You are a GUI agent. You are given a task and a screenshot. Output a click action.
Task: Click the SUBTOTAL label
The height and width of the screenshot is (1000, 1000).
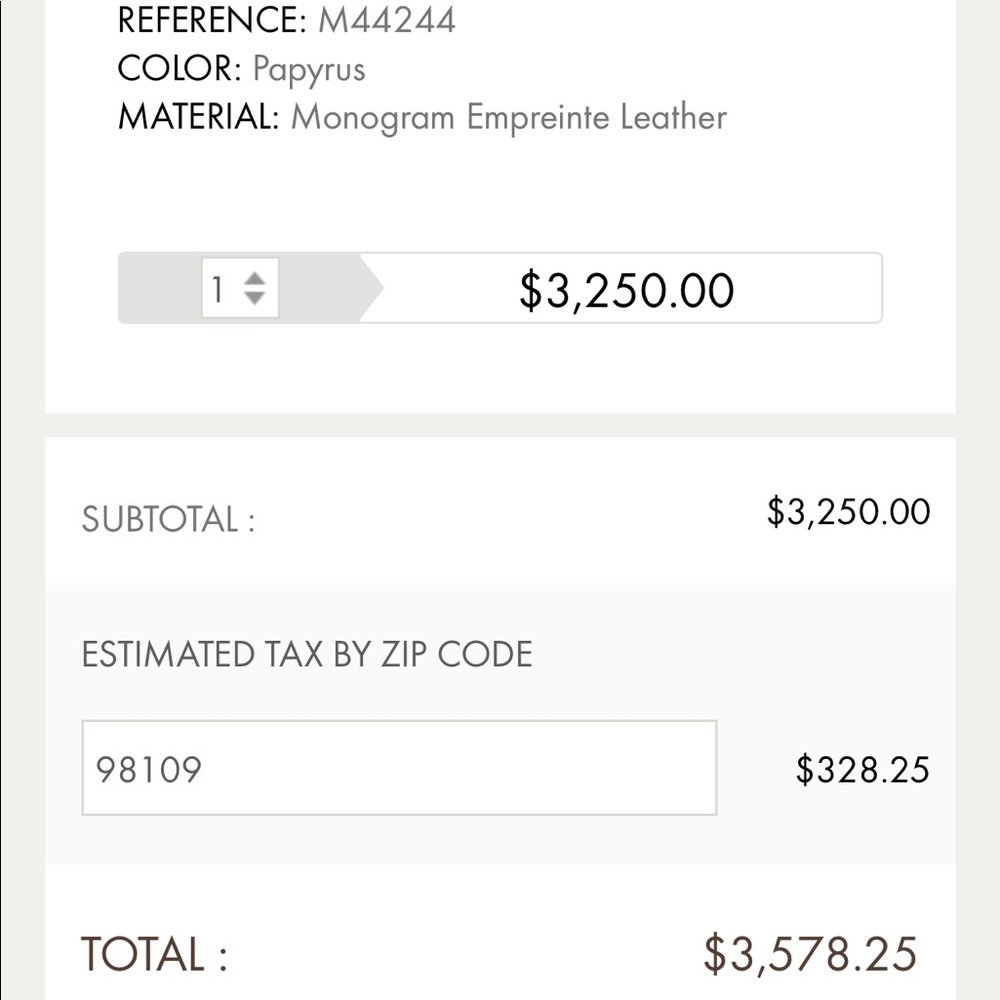(x=168, y=519)
